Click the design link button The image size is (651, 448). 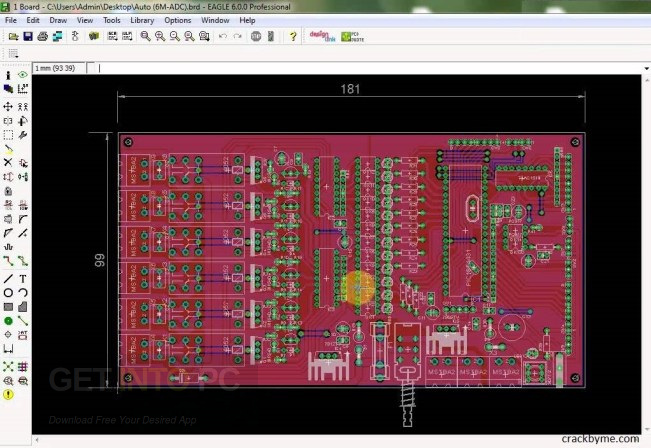pyautogui.click(x=323, y=37)
